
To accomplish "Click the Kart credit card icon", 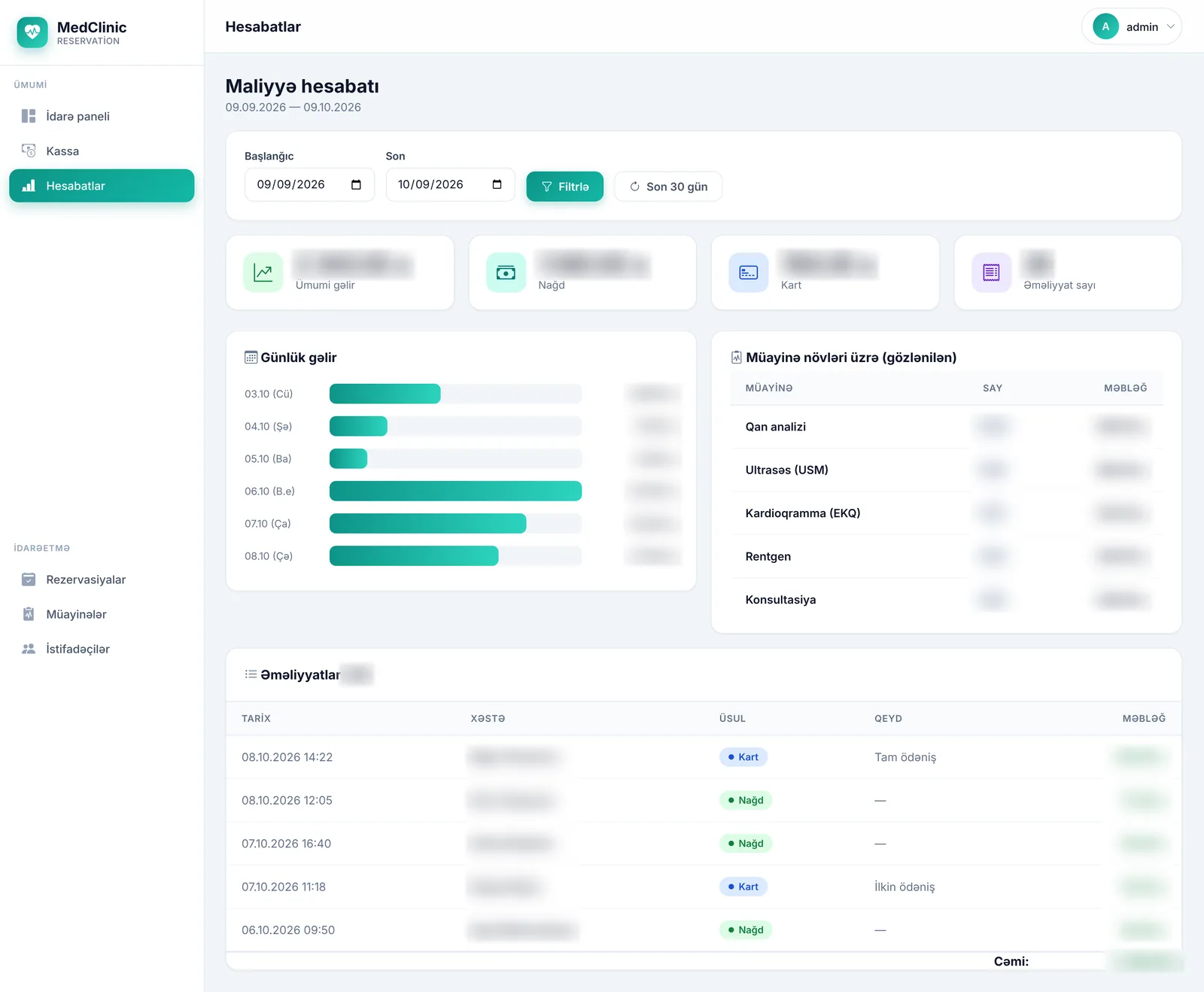I will [x=749, y=272].
